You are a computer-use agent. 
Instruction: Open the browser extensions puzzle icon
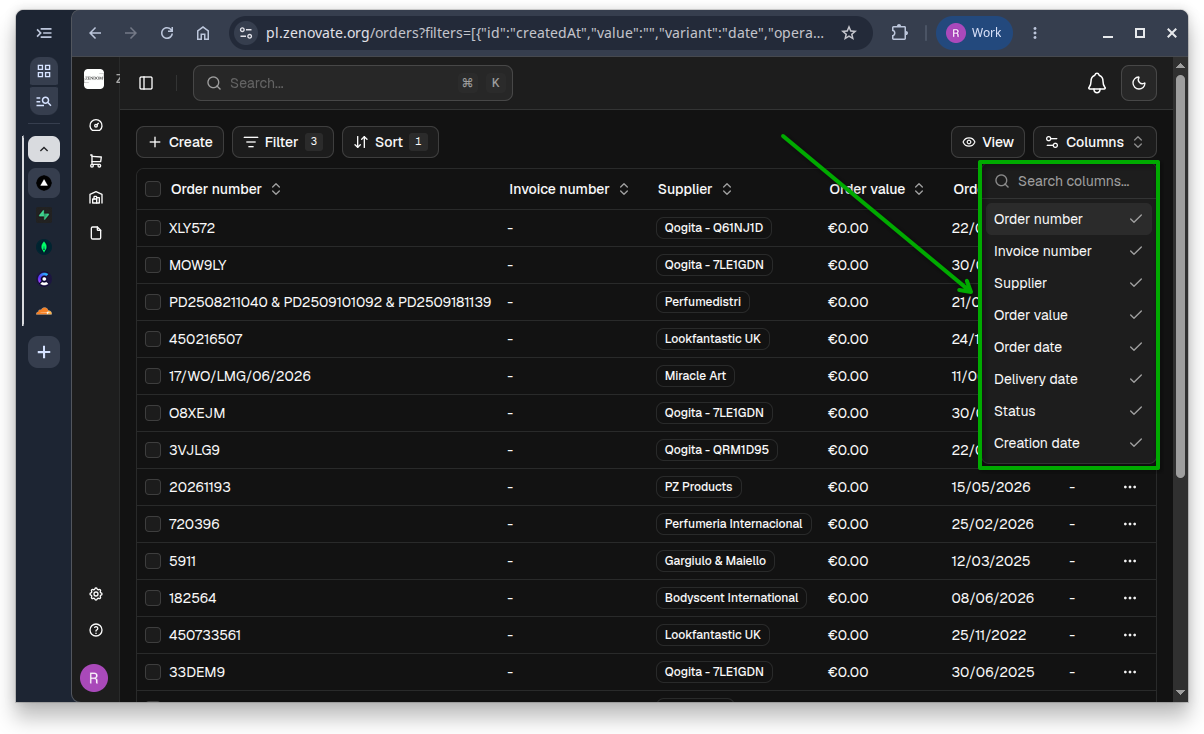pos(899,33)
